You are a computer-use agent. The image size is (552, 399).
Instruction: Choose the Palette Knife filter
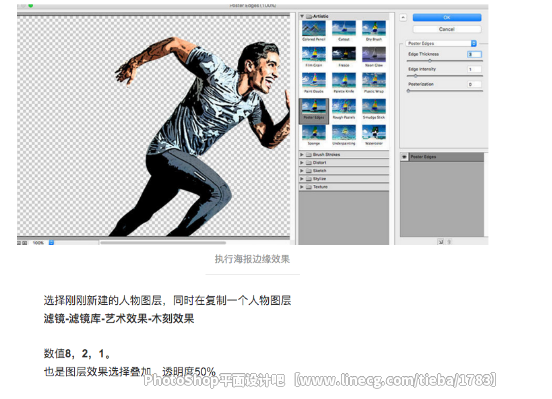[344, 83]
